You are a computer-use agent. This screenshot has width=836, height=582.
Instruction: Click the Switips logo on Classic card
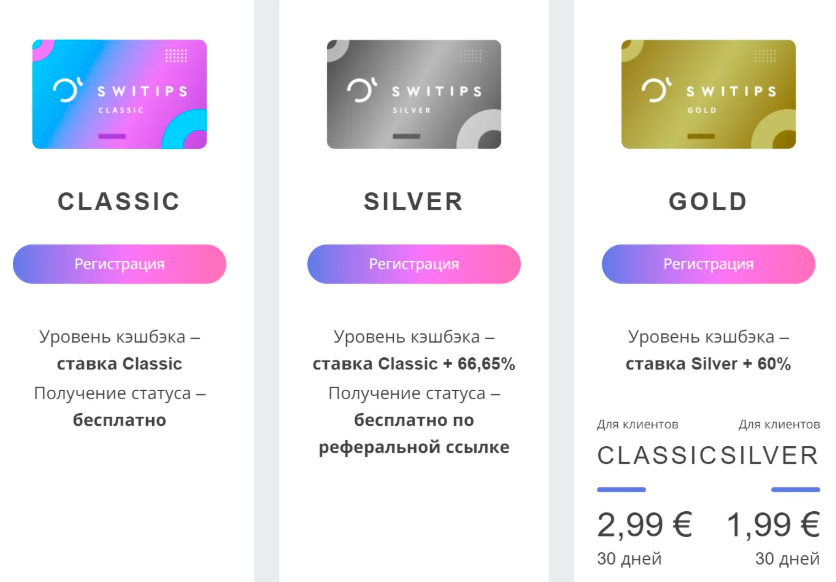coord(67,90)
